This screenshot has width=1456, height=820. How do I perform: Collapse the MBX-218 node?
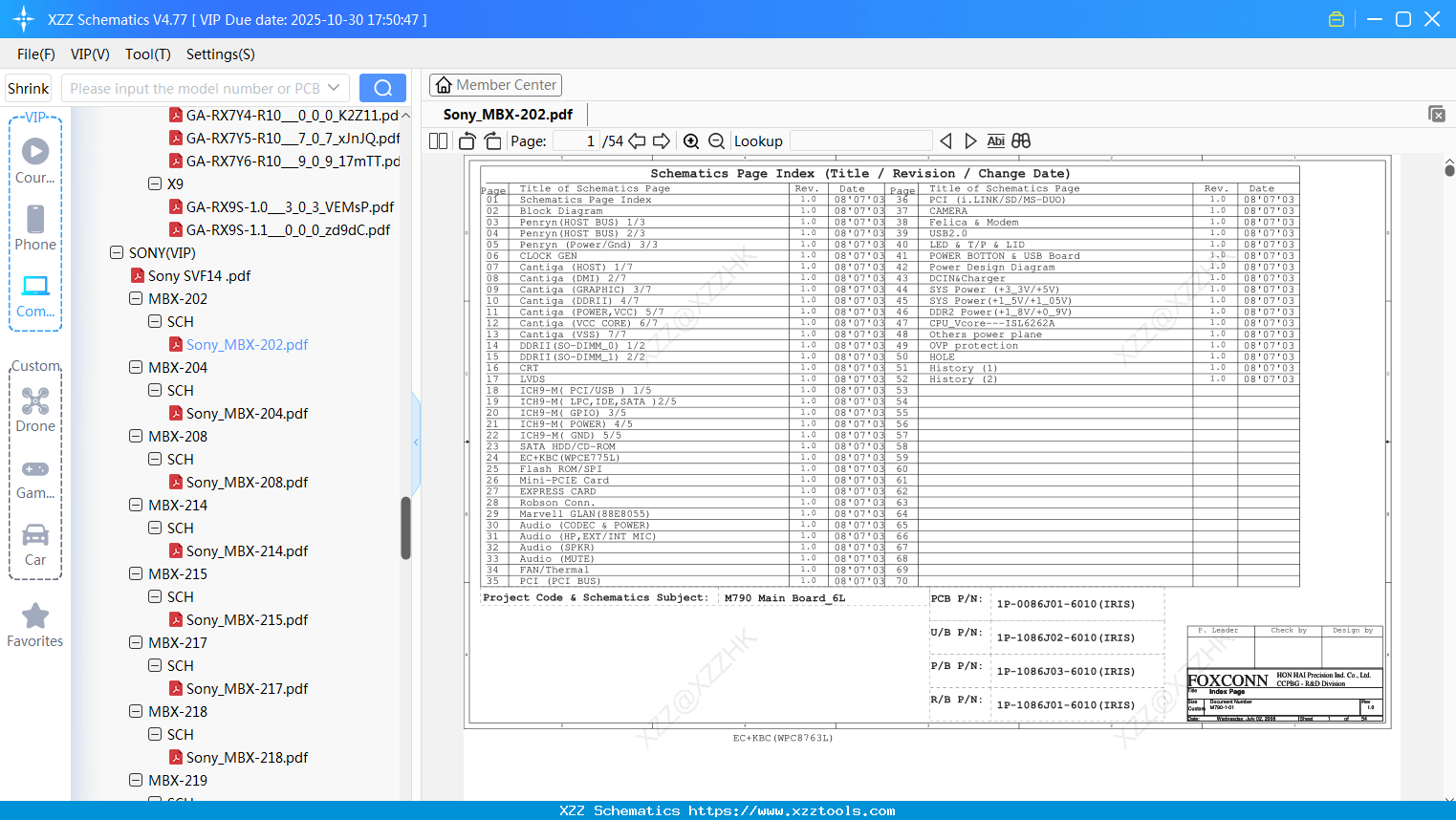tap(136, 711)
